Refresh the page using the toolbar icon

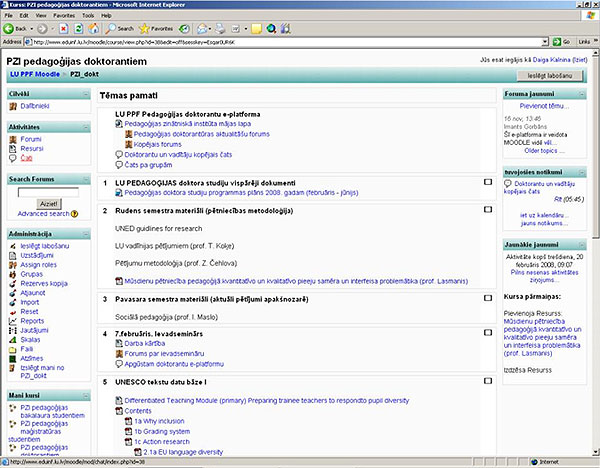78,29
